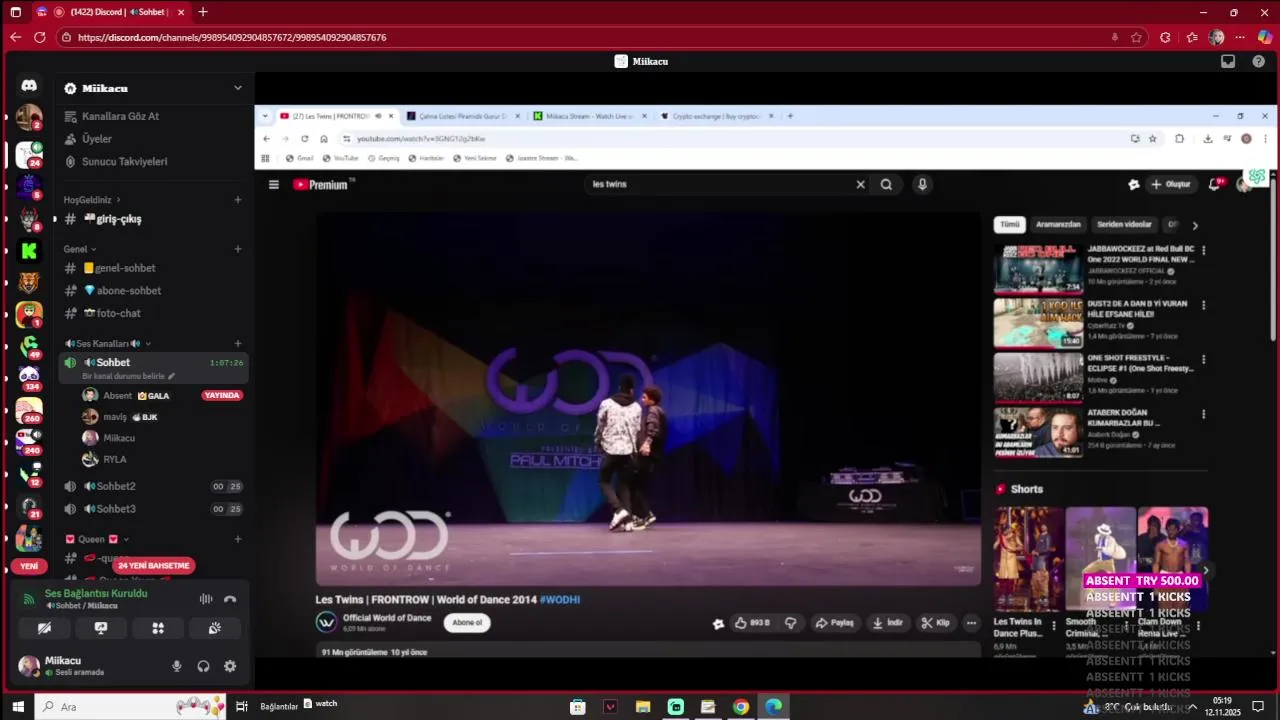Add channel to Ses Kanalları category
This screenshot has height=720, width=1280.
[237, 344]
